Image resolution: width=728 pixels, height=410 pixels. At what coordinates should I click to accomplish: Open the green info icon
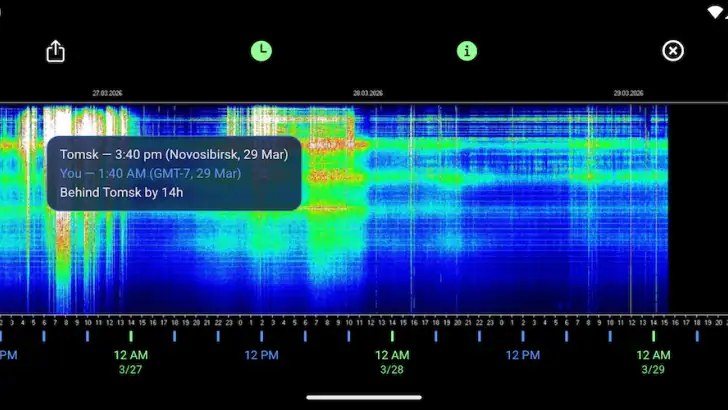(x=467, y=51)
